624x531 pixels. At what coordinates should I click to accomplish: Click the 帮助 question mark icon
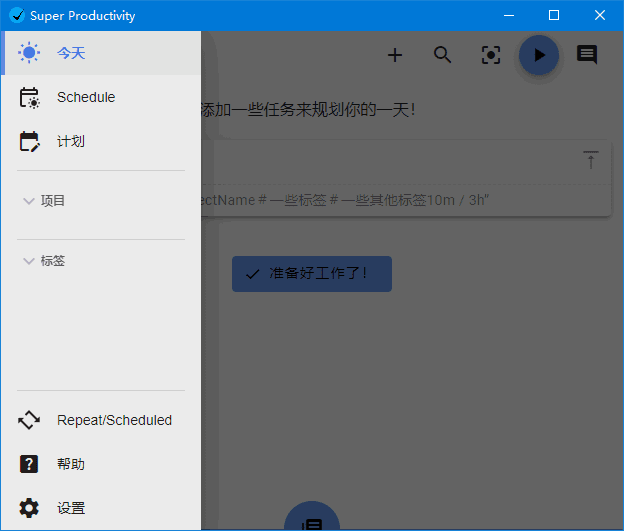tap(30, 464)
